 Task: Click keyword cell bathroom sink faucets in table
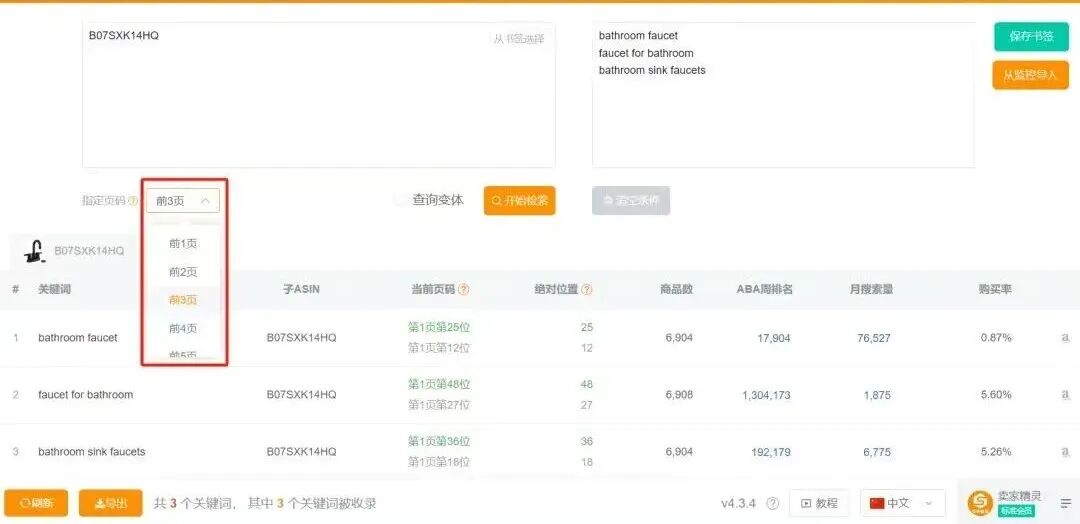(92, 452)
